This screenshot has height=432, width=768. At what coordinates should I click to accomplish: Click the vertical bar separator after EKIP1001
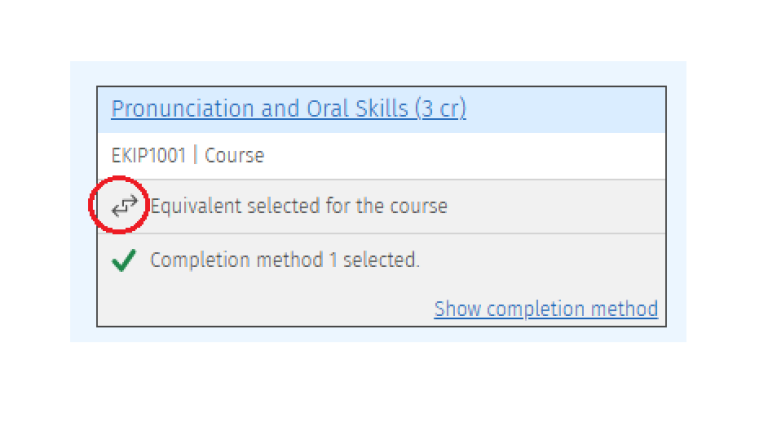tap(195, 156)
